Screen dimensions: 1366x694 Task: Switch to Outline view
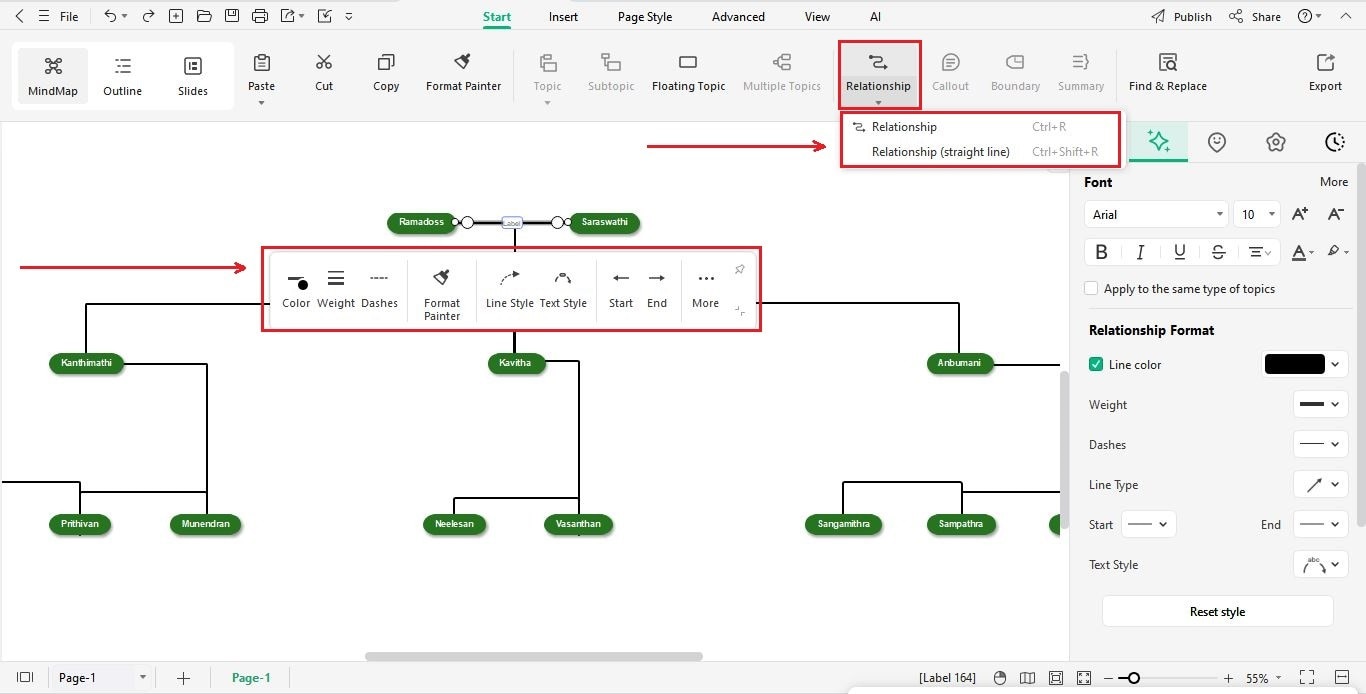coord(123,76)
